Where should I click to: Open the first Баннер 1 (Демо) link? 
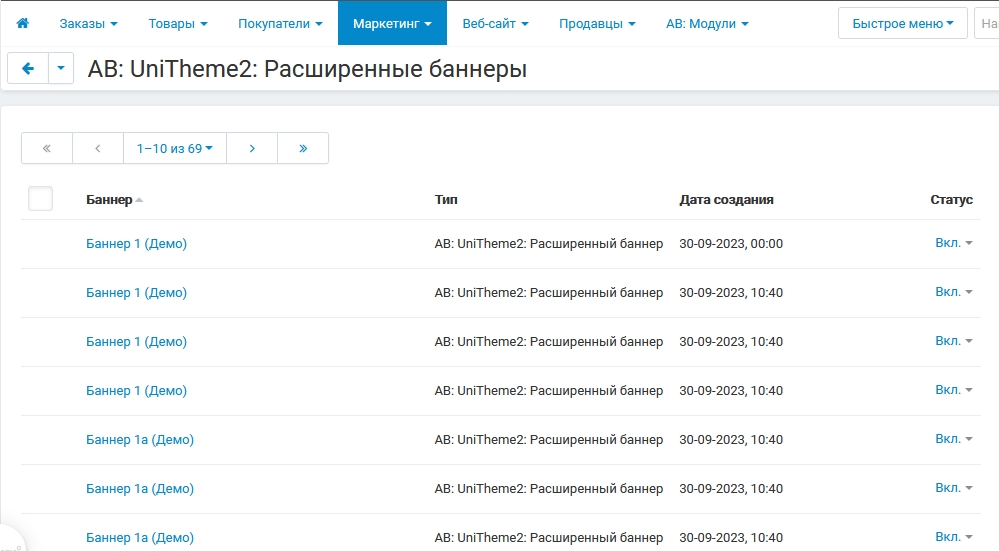click(136, 243)
